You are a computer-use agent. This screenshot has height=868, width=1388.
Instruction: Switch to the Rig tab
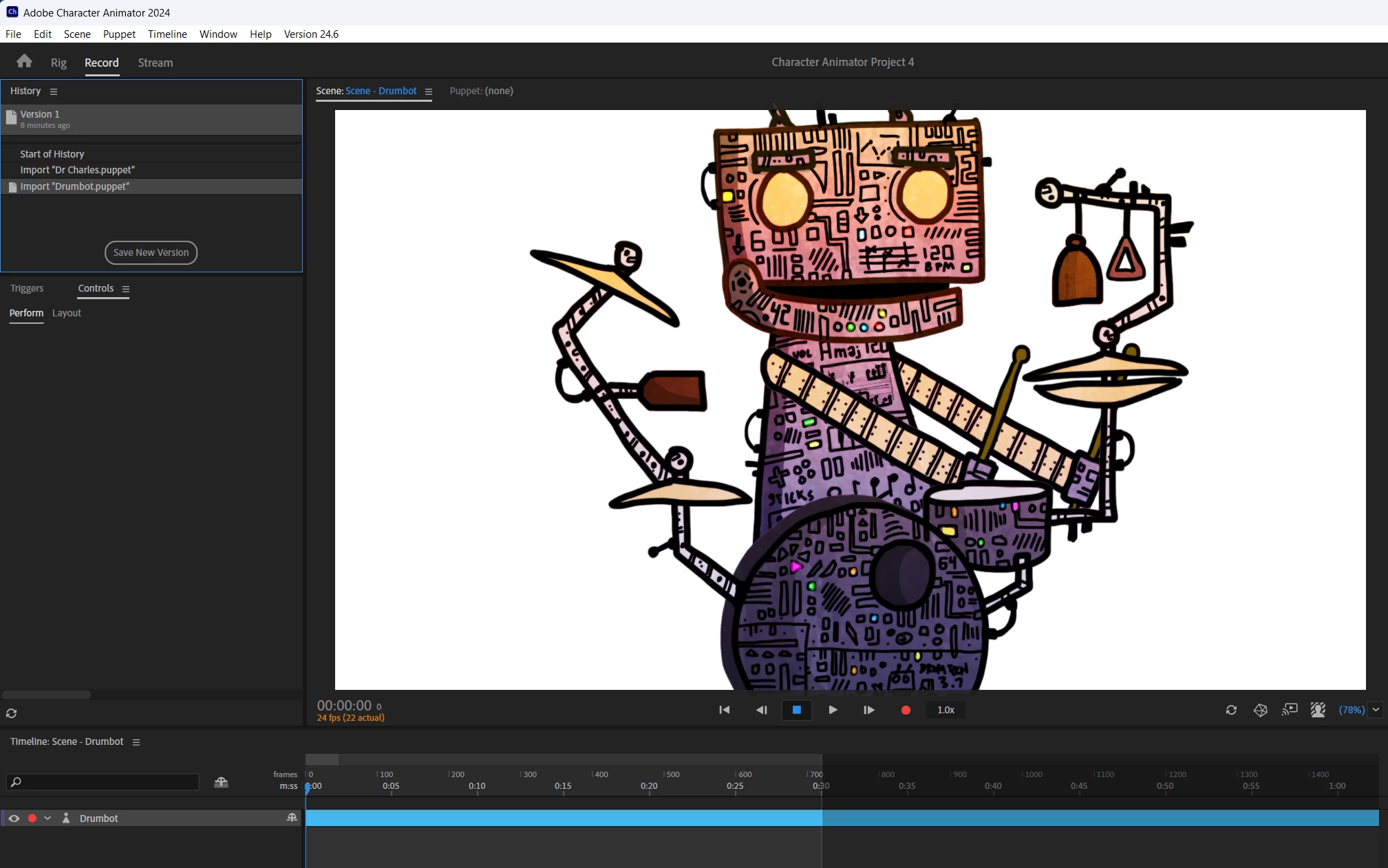pyautogui.click(x=58, y=63)
